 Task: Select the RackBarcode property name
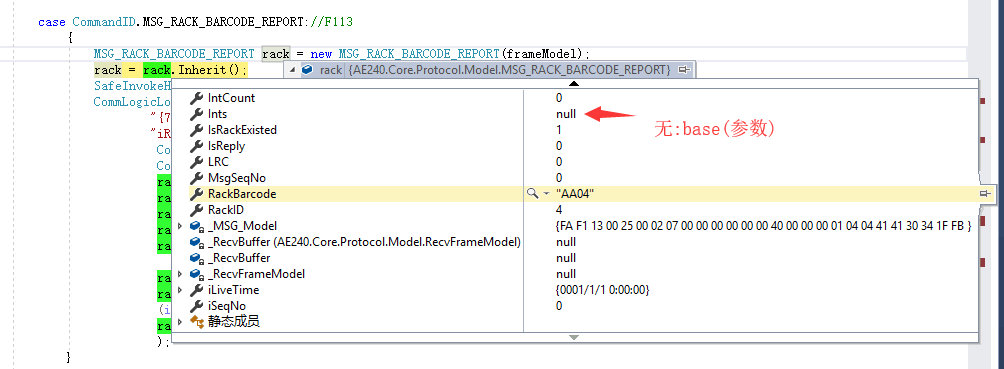(x=242, y=193)
